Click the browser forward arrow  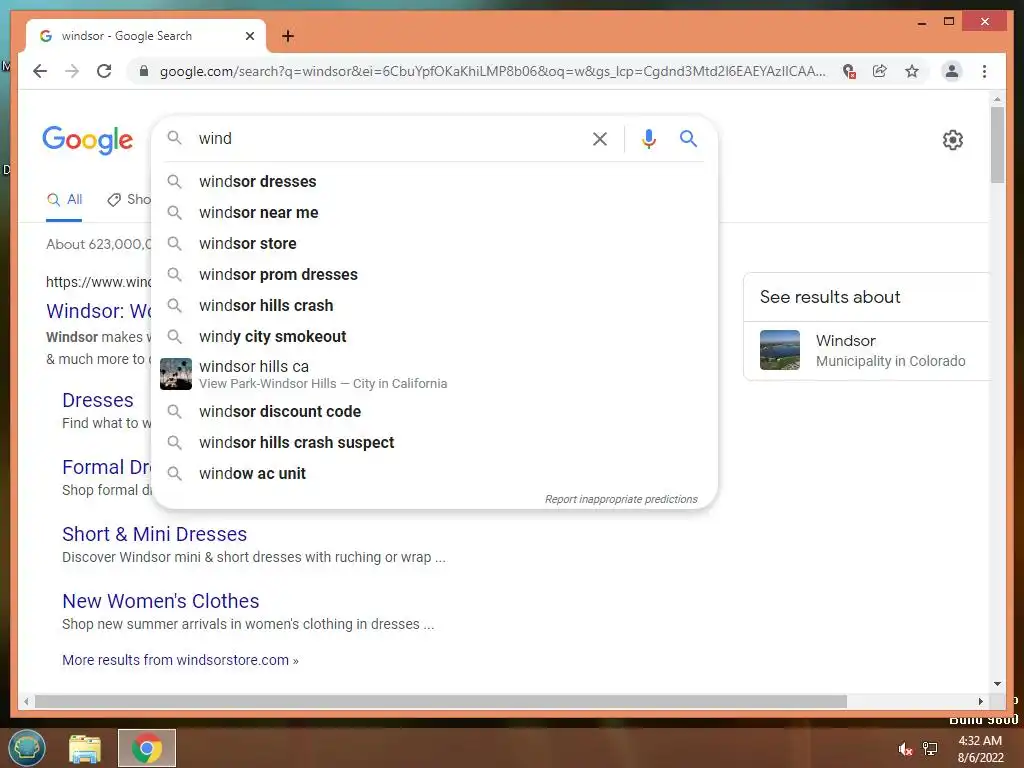click(x=72, y=71)
